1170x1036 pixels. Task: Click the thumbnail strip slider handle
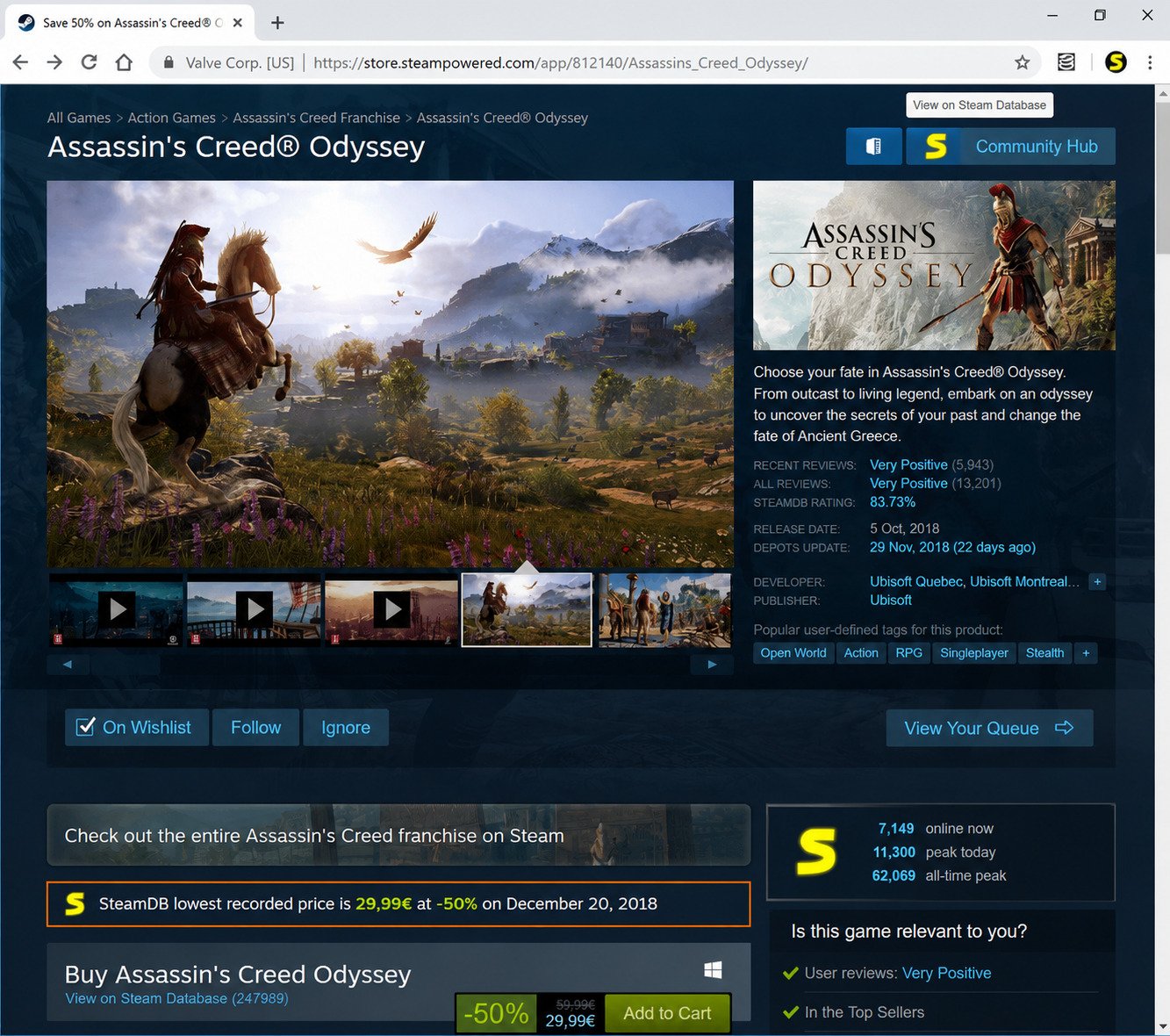point(126,665)
